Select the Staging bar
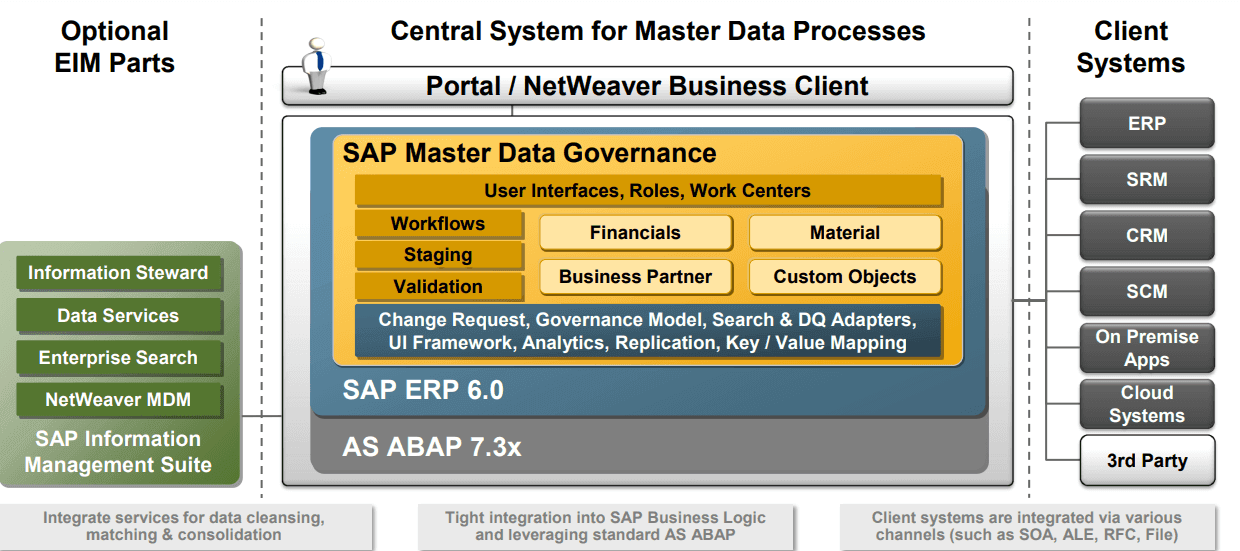1240x551 pixels. (x=438, y=255)
